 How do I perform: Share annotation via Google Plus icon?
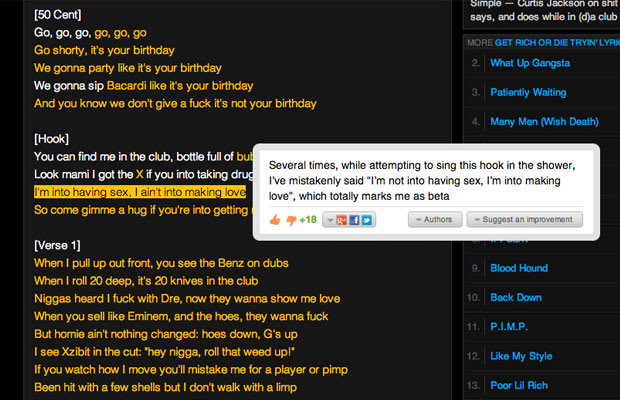341,220
